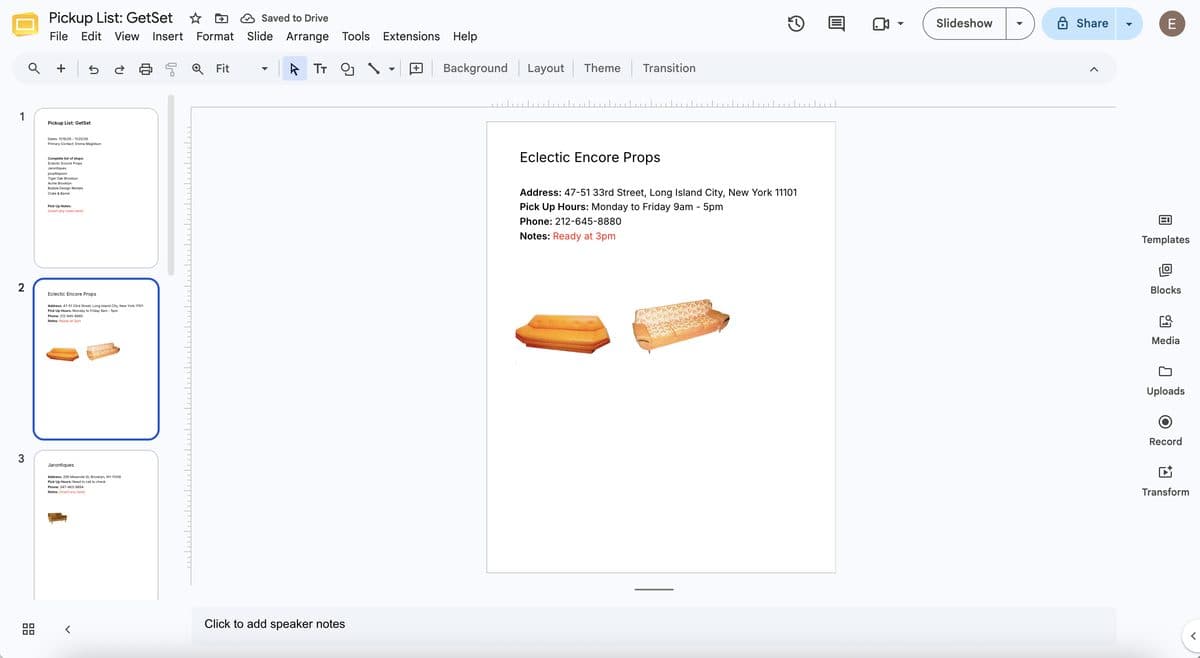Image resolution: width=1200 pixels, height=658 pixels.
Task: Open the search menus magnifier icon
Action: [x=34, y=68]
